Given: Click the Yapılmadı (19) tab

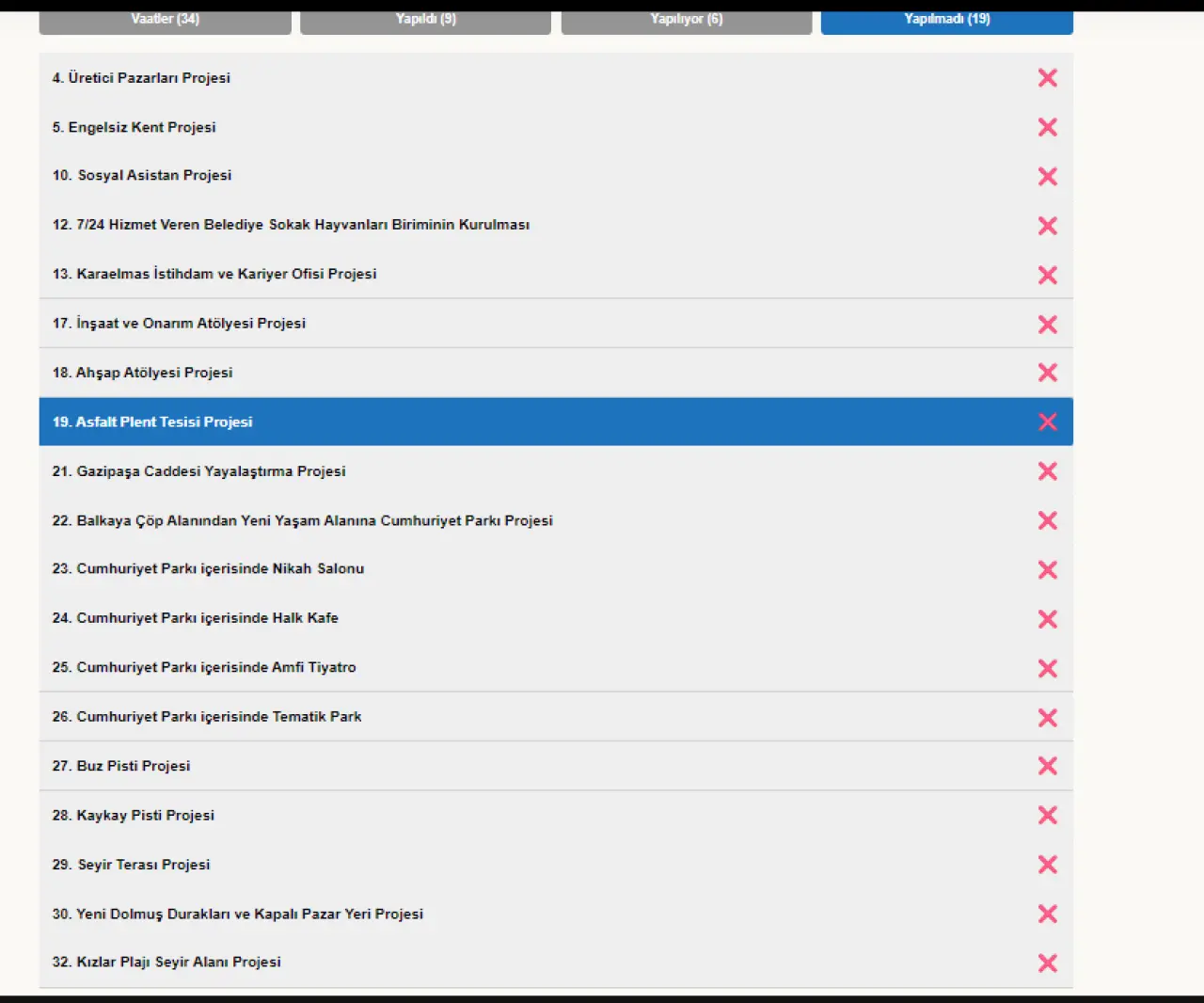Looking at the screenshot, I should tap(946, 20).
